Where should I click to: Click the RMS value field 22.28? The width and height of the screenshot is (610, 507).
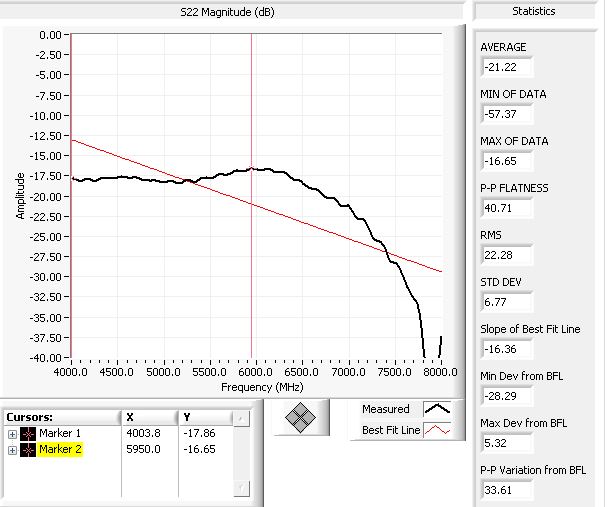(507, 255)
